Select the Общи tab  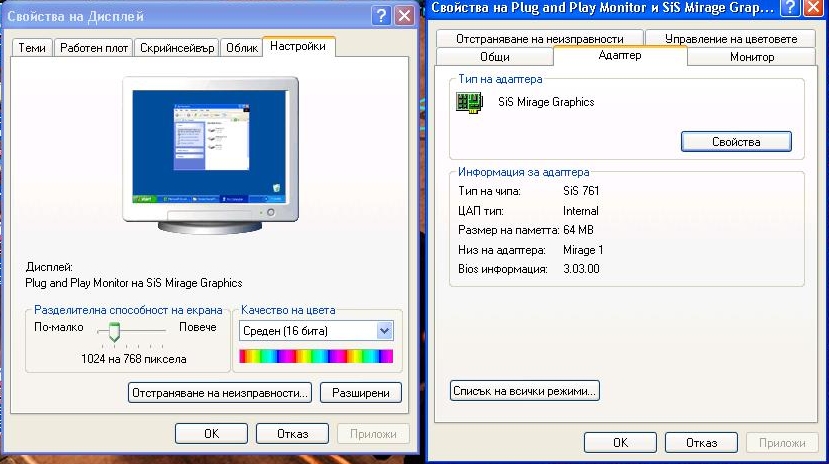[x=495, y=57]
